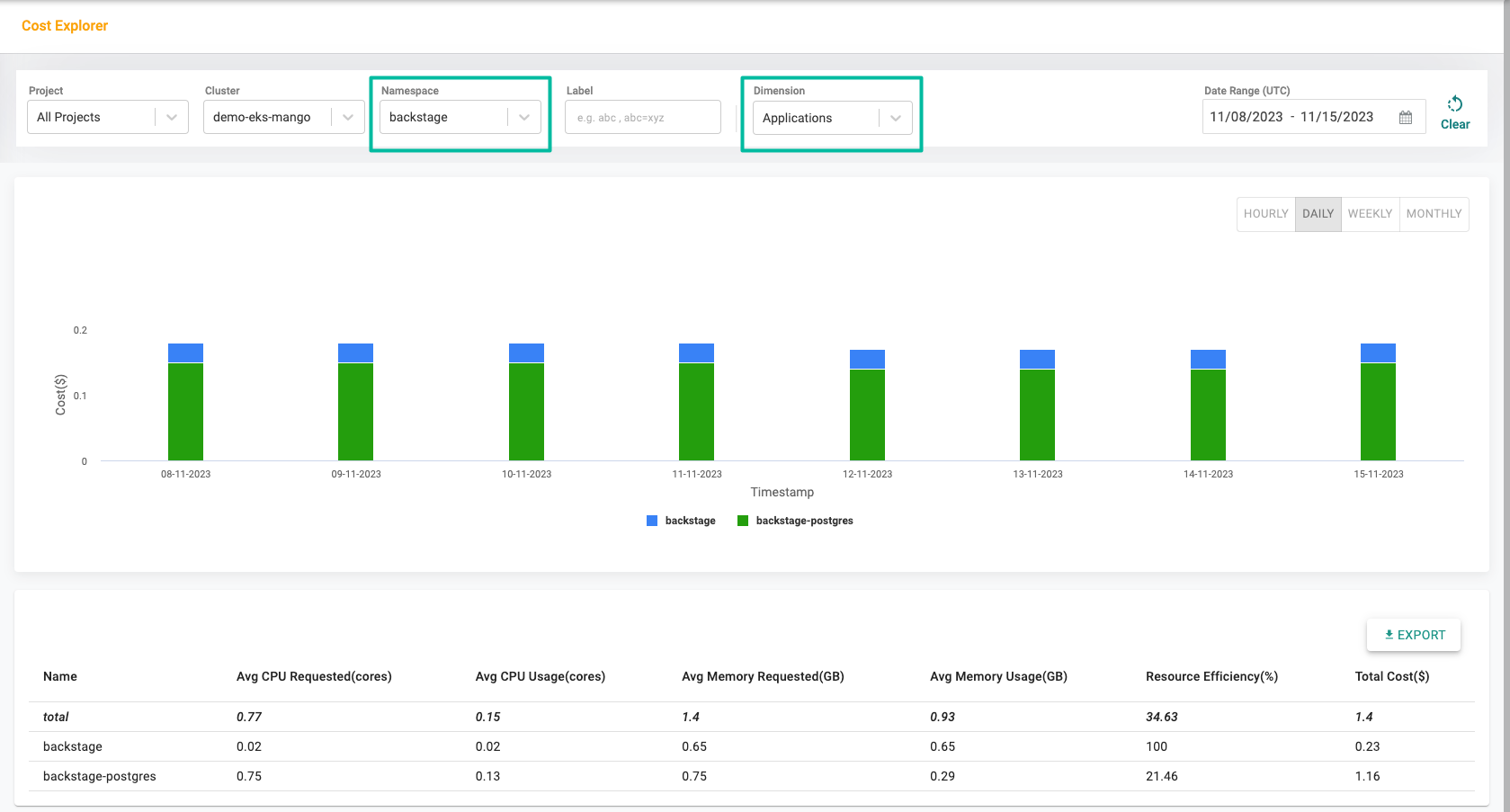The width and height of the screenshot is (1510, 812).
Task: Click Total Cost($) column header
Action: click(1392, 676)
